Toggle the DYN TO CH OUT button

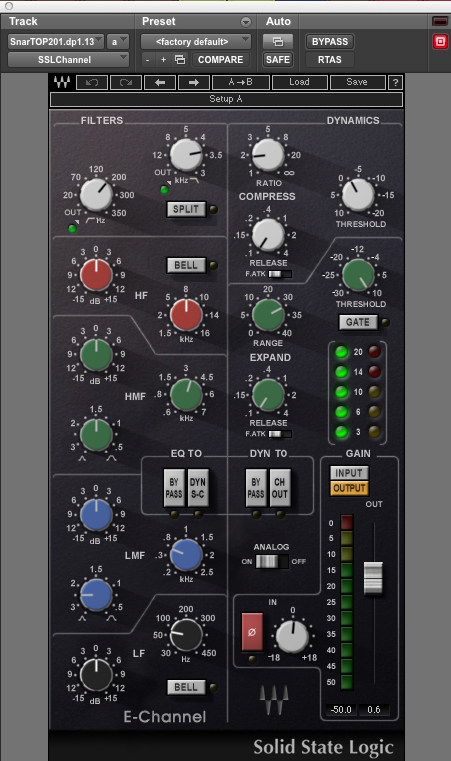point(280,488)
